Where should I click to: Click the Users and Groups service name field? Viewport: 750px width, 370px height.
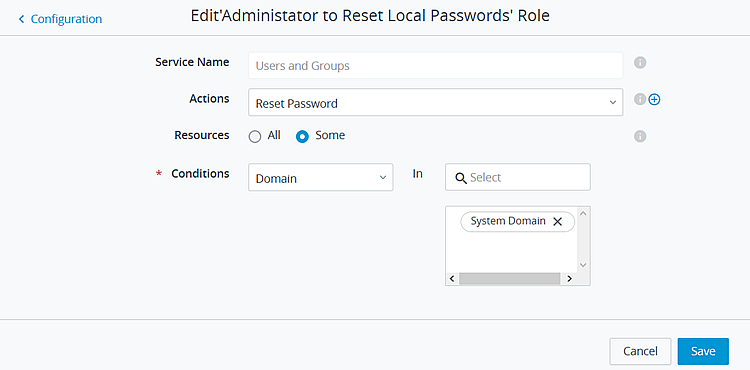click(x=435, y=65)
